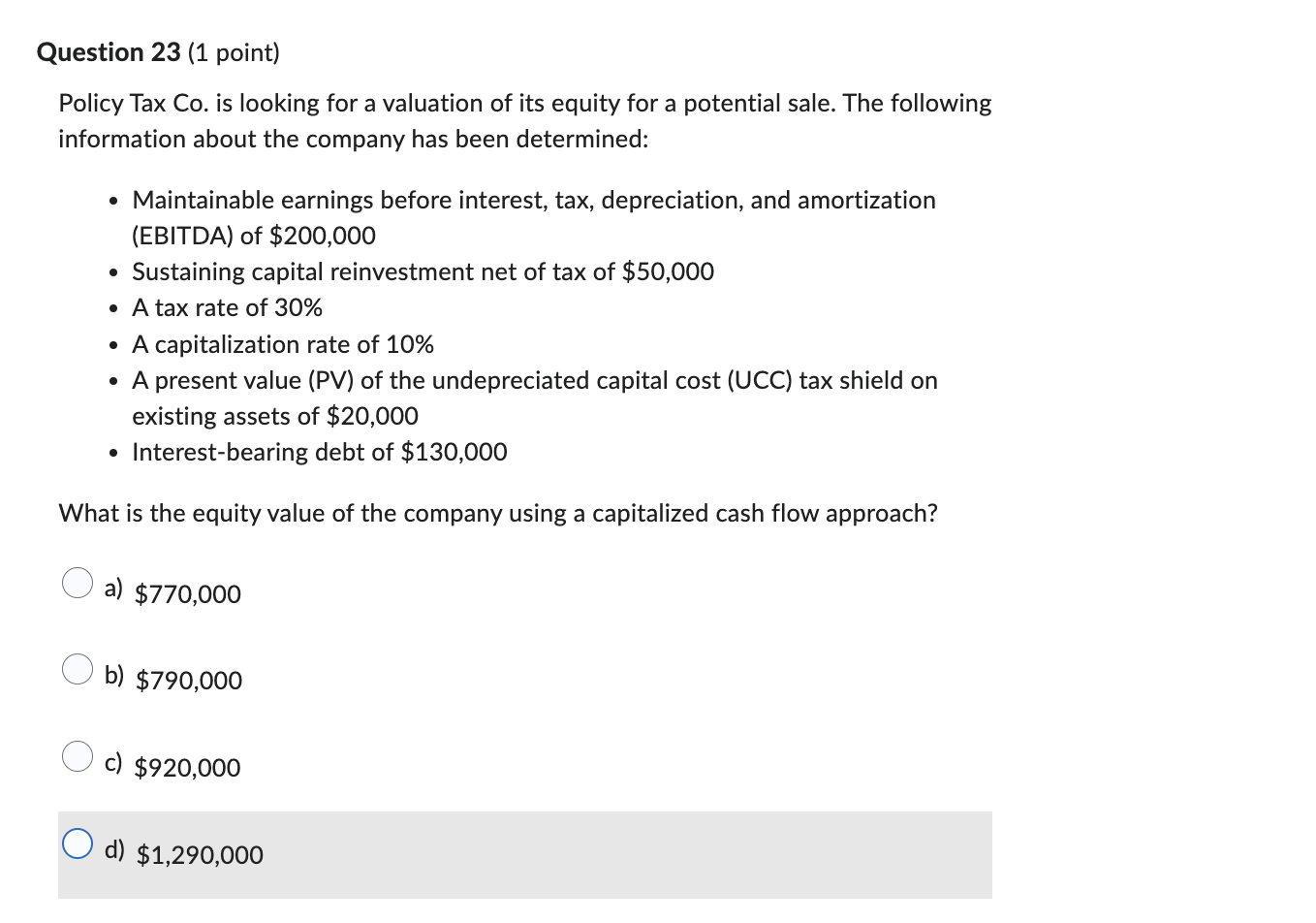Click the letter c) next to third option

click(x=113, y=762)
